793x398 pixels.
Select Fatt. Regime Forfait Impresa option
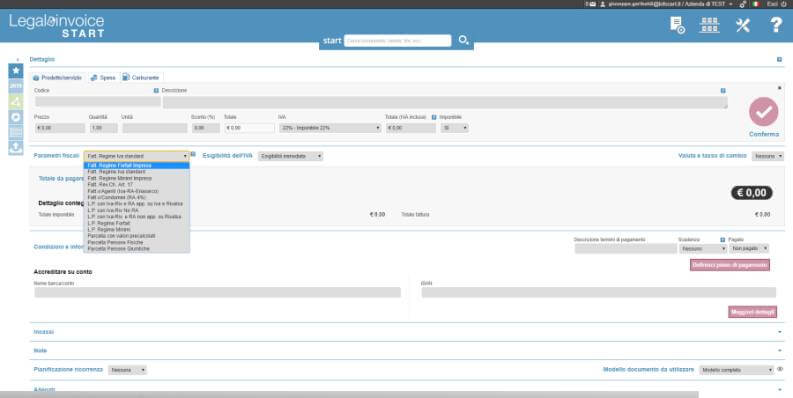(x=137, y=165)
